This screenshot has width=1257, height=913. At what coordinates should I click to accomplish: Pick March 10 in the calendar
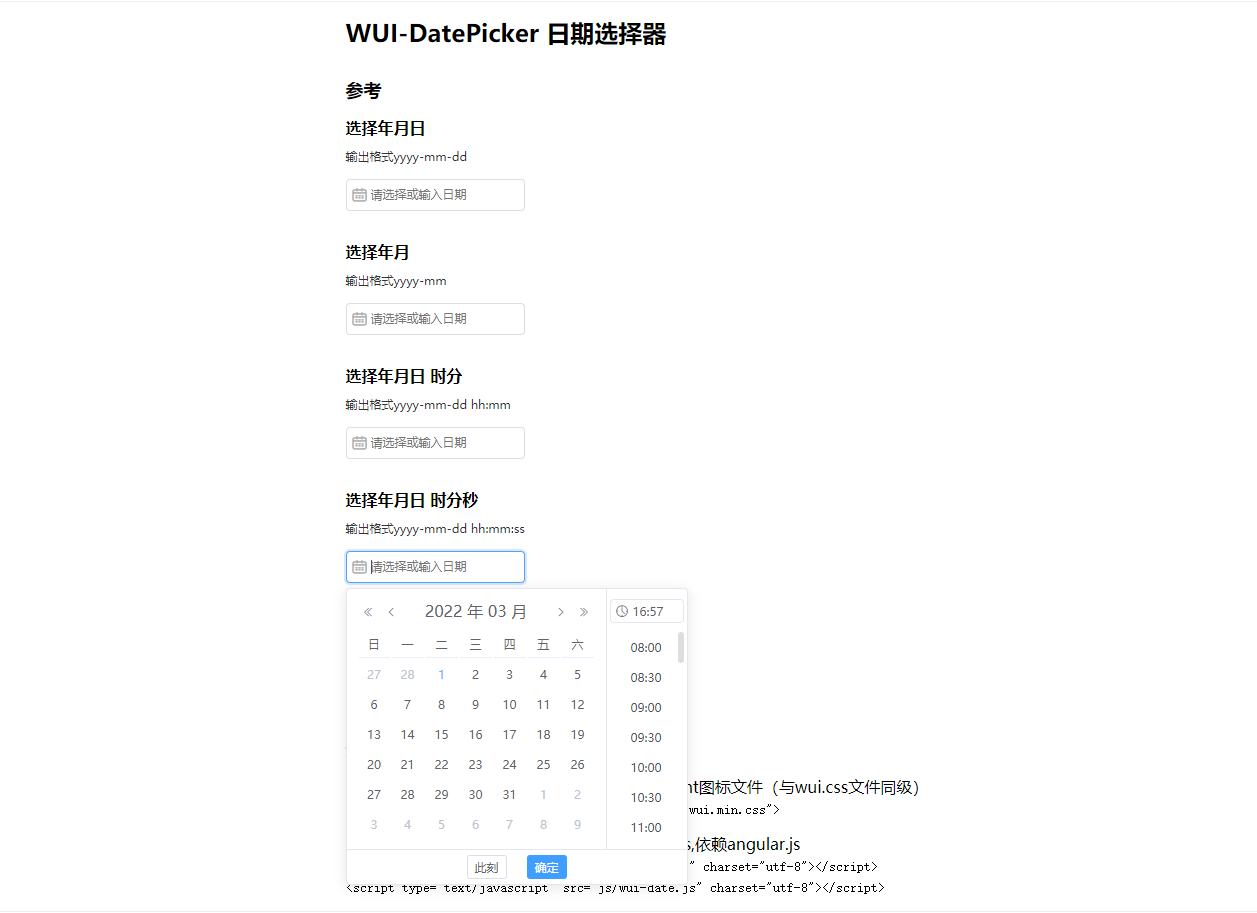[x=510, y=705]
